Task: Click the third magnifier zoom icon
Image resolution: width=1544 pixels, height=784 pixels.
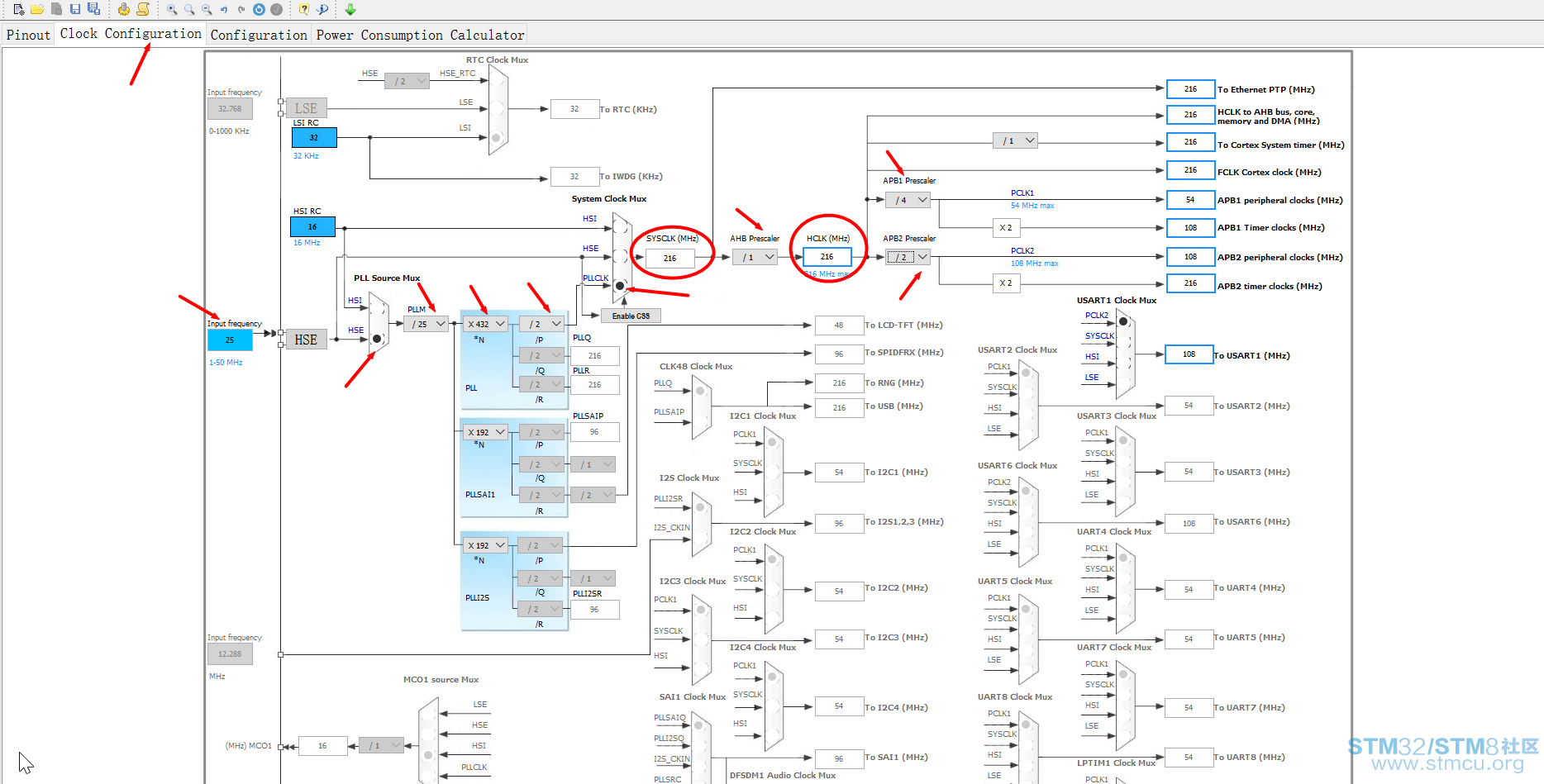Action: (x=207, y=9)
